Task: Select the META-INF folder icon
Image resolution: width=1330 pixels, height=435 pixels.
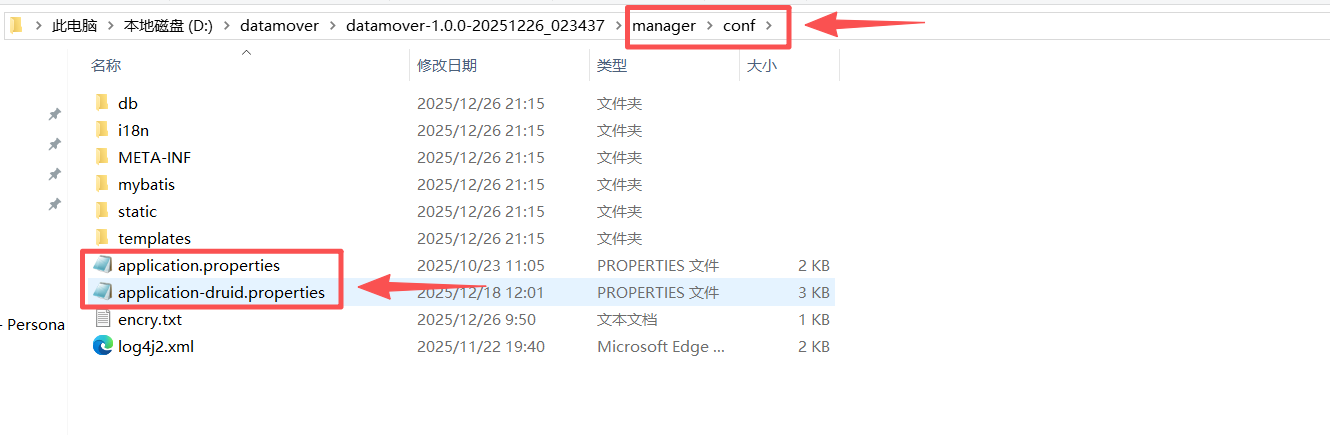Action: tap(101, 157)
